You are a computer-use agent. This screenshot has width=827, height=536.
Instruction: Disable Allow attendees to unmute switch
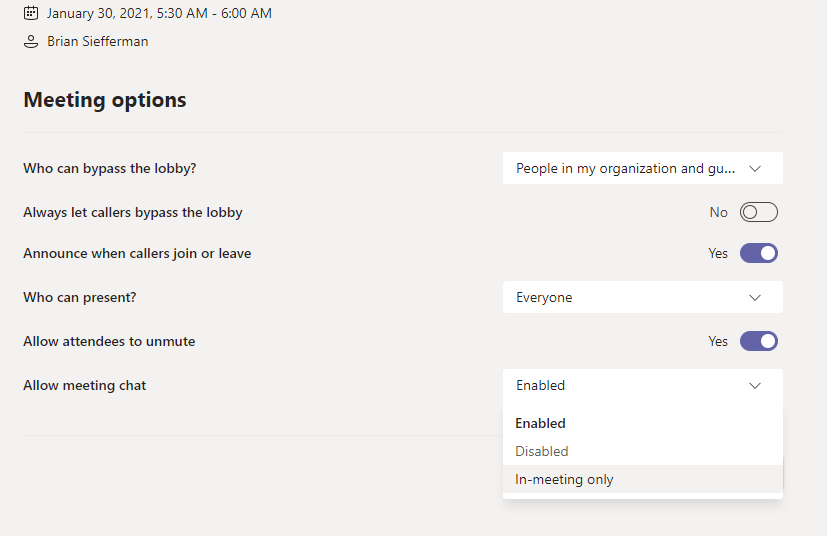point(758,341)
